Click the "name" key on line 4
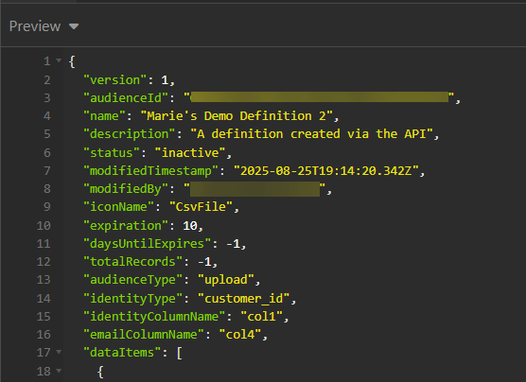Screen dimensions: 526x382 tap(104, 116)
